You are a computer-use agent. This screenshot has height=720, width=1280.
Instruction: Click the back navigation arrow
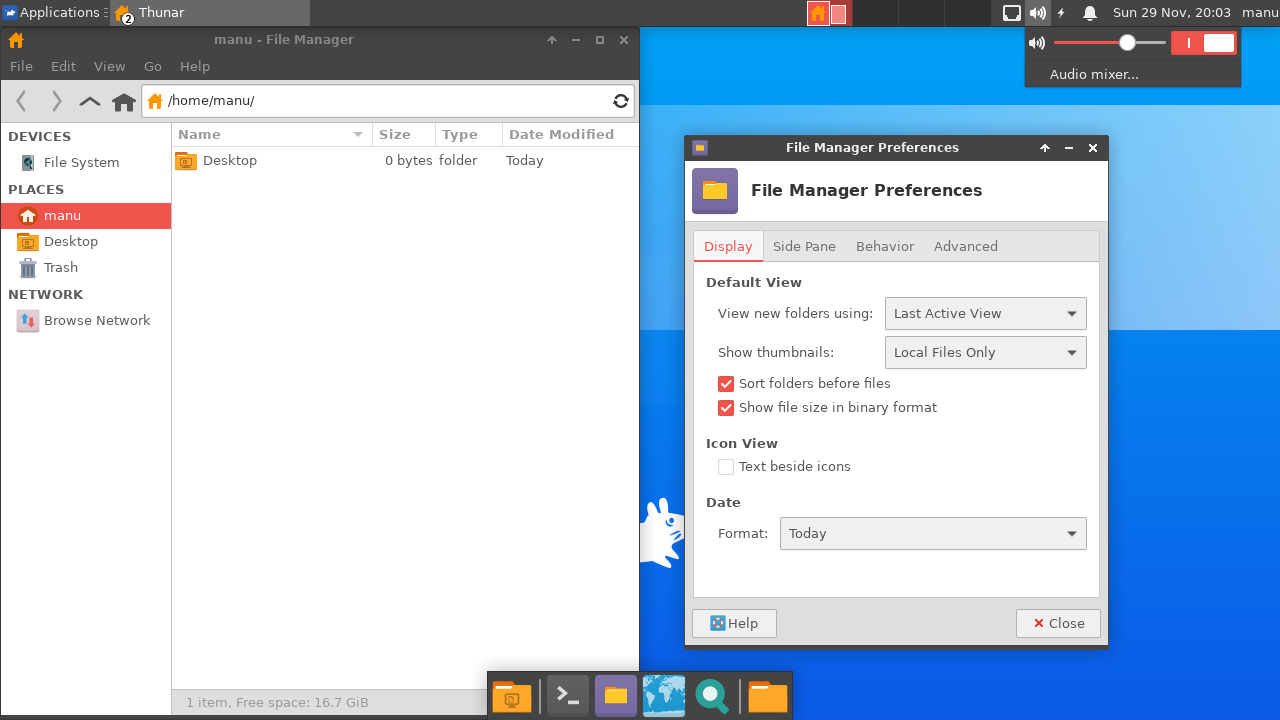(22, 101)
